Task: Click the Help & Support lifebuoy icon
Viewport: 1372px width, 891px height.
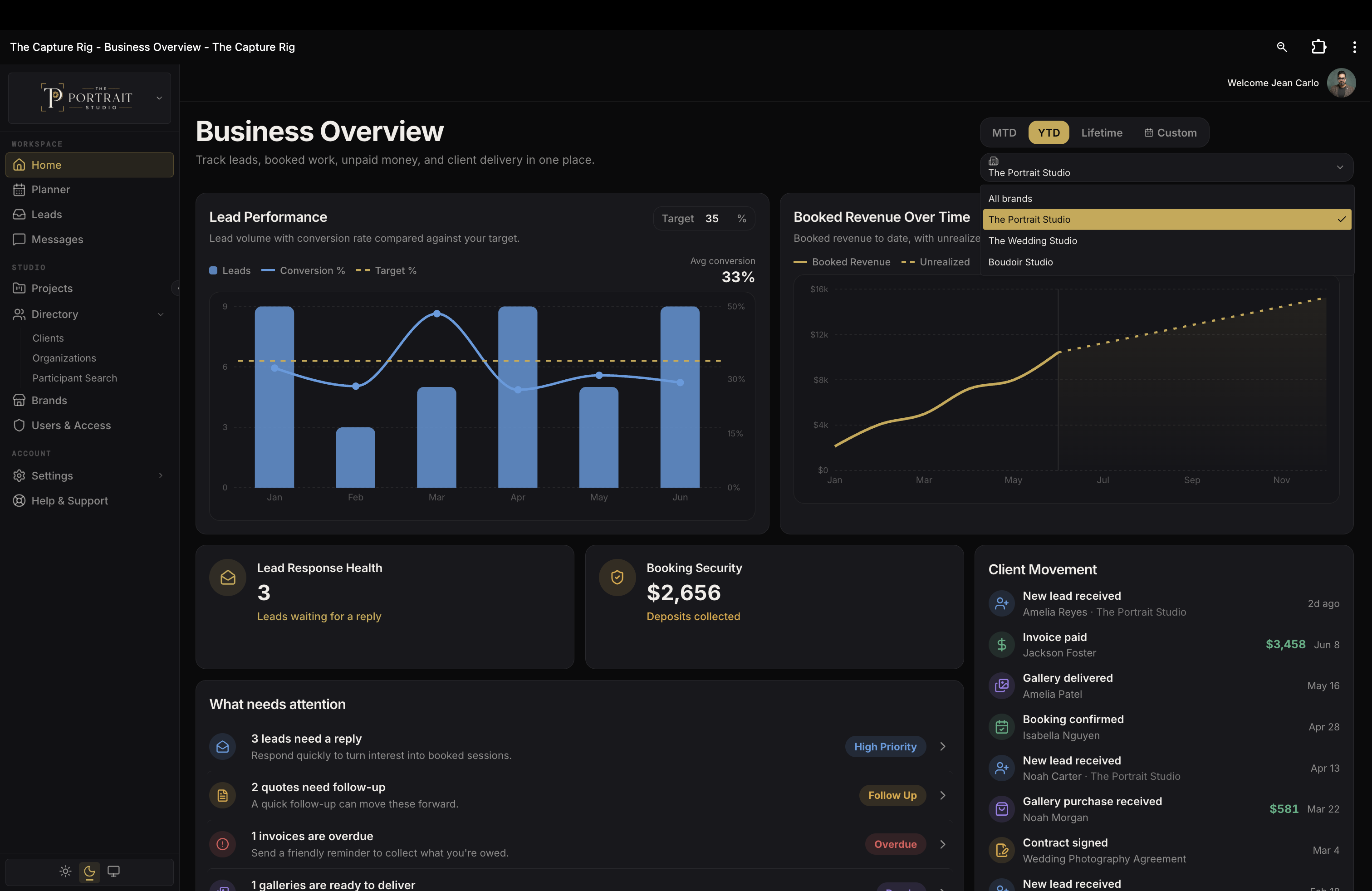Action: (x=19, y=501)
